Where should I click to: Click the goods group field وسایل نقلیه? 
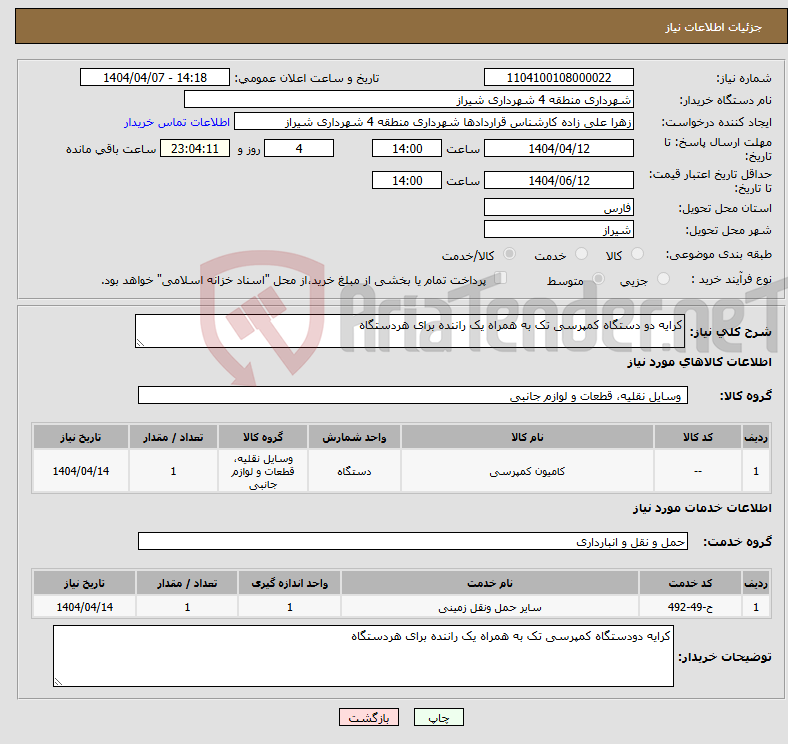413,395
